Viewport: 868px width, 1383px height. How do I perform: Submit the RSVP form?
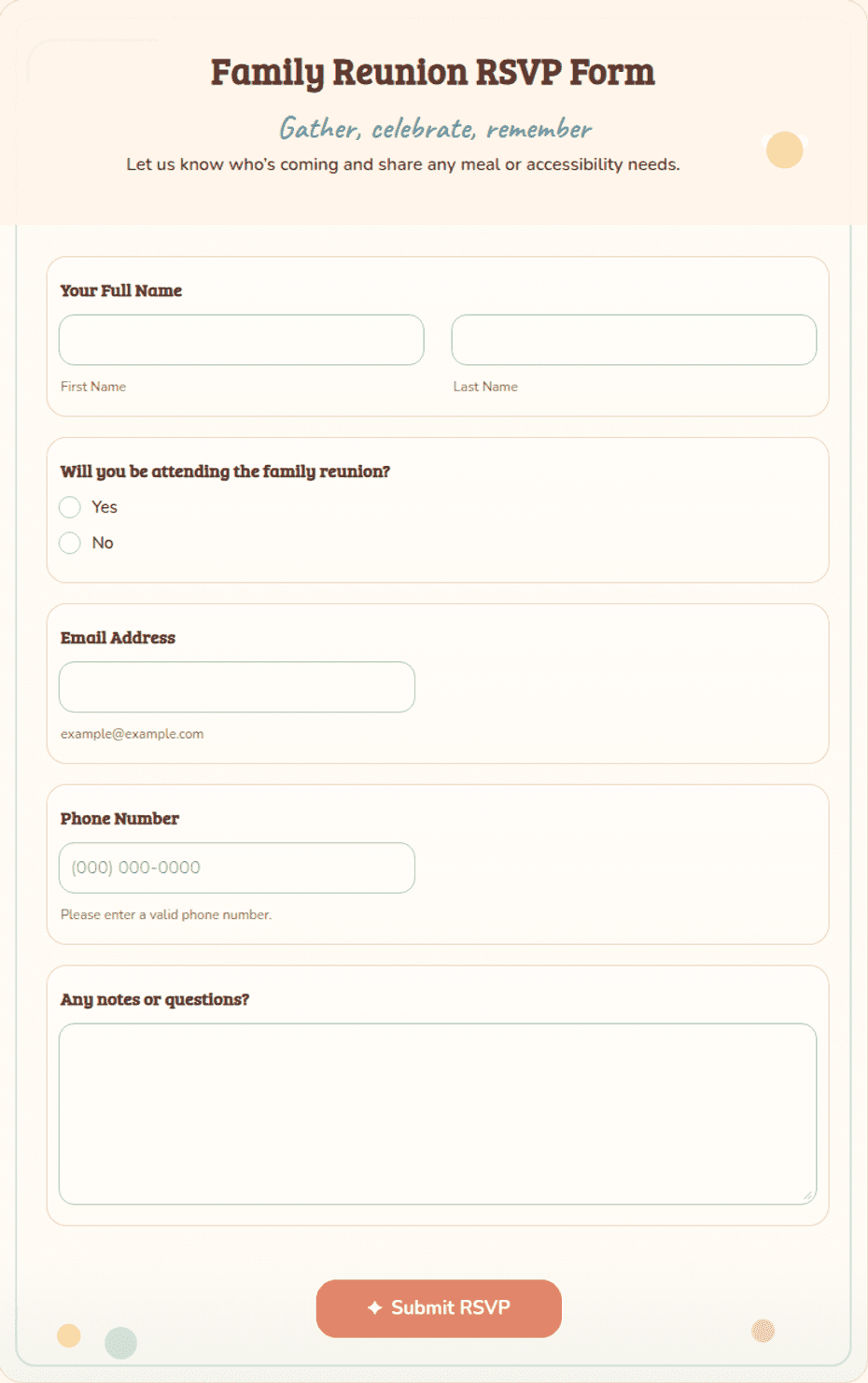(x=439, y=1308)
